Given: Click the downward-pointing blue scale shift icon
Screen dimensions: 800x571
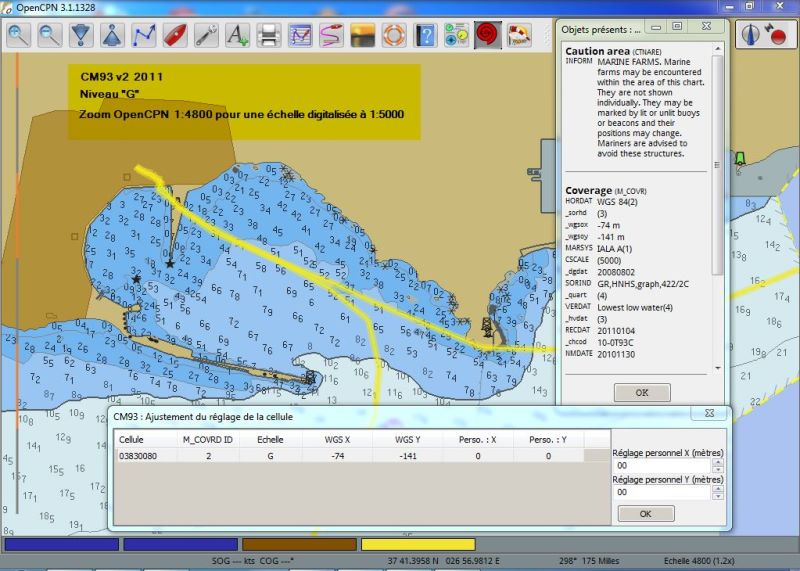Looking at the screenshot, I should point(81,35).
